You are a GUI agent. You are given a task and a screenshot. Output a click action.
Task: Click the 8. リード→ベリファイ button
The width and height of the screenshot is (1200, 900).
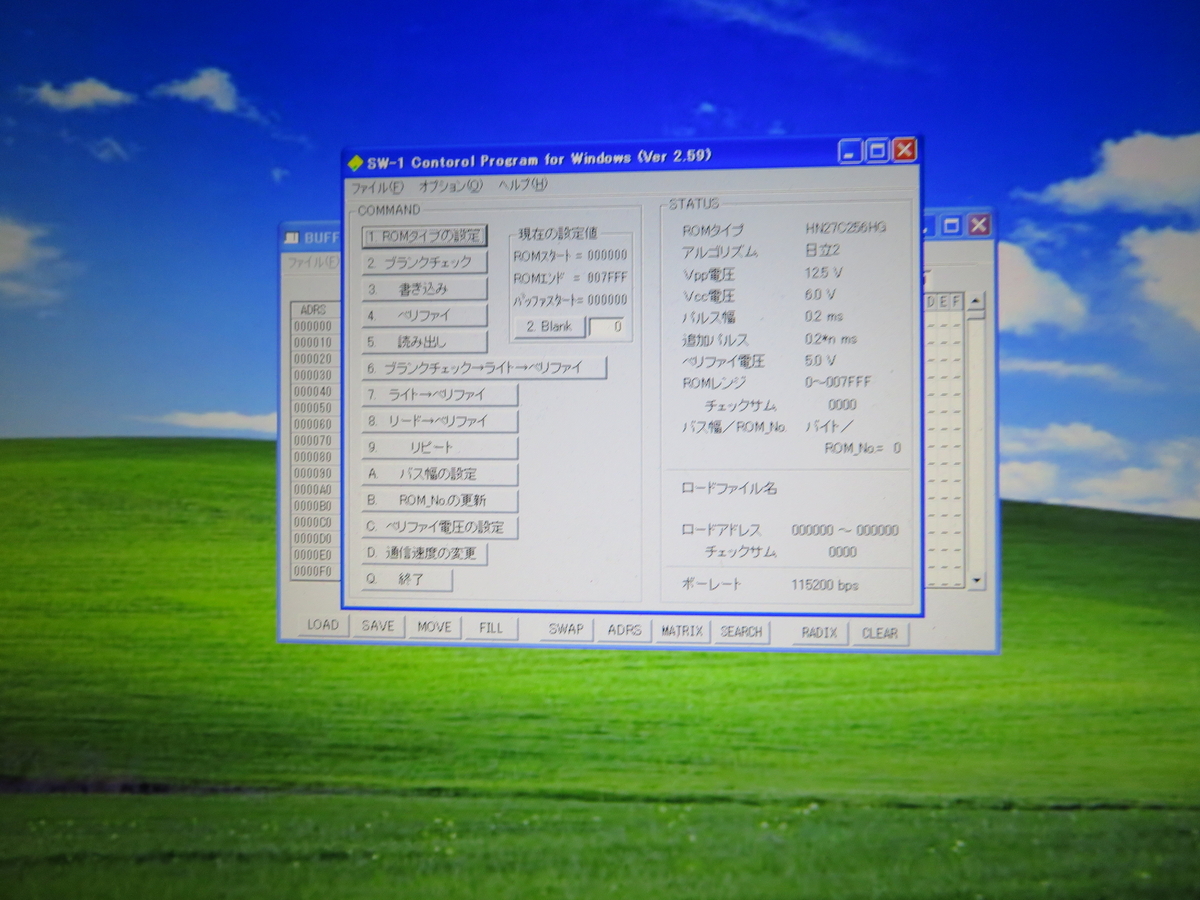(x=440, y=421)
